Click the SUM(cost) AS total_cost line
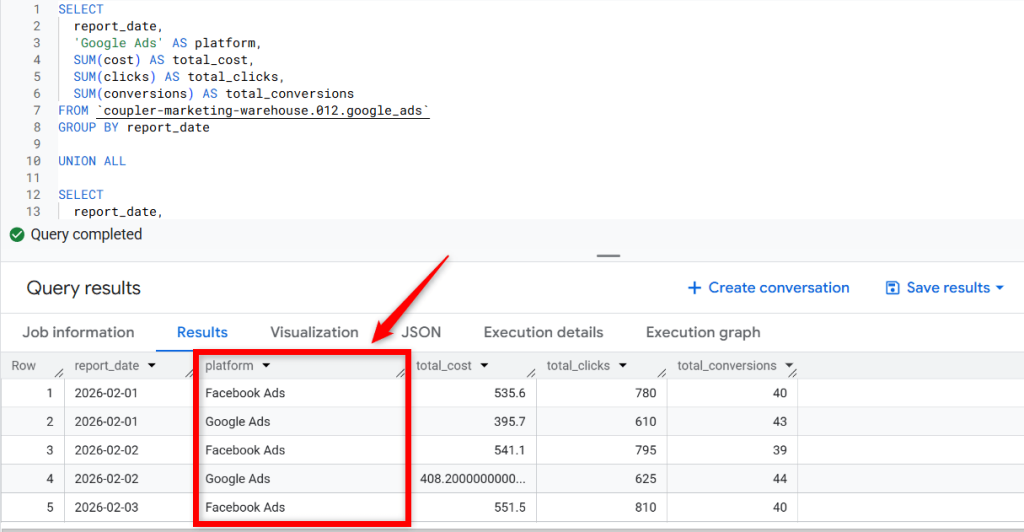Screen dimensions: 1024x532 coord(163,60)
